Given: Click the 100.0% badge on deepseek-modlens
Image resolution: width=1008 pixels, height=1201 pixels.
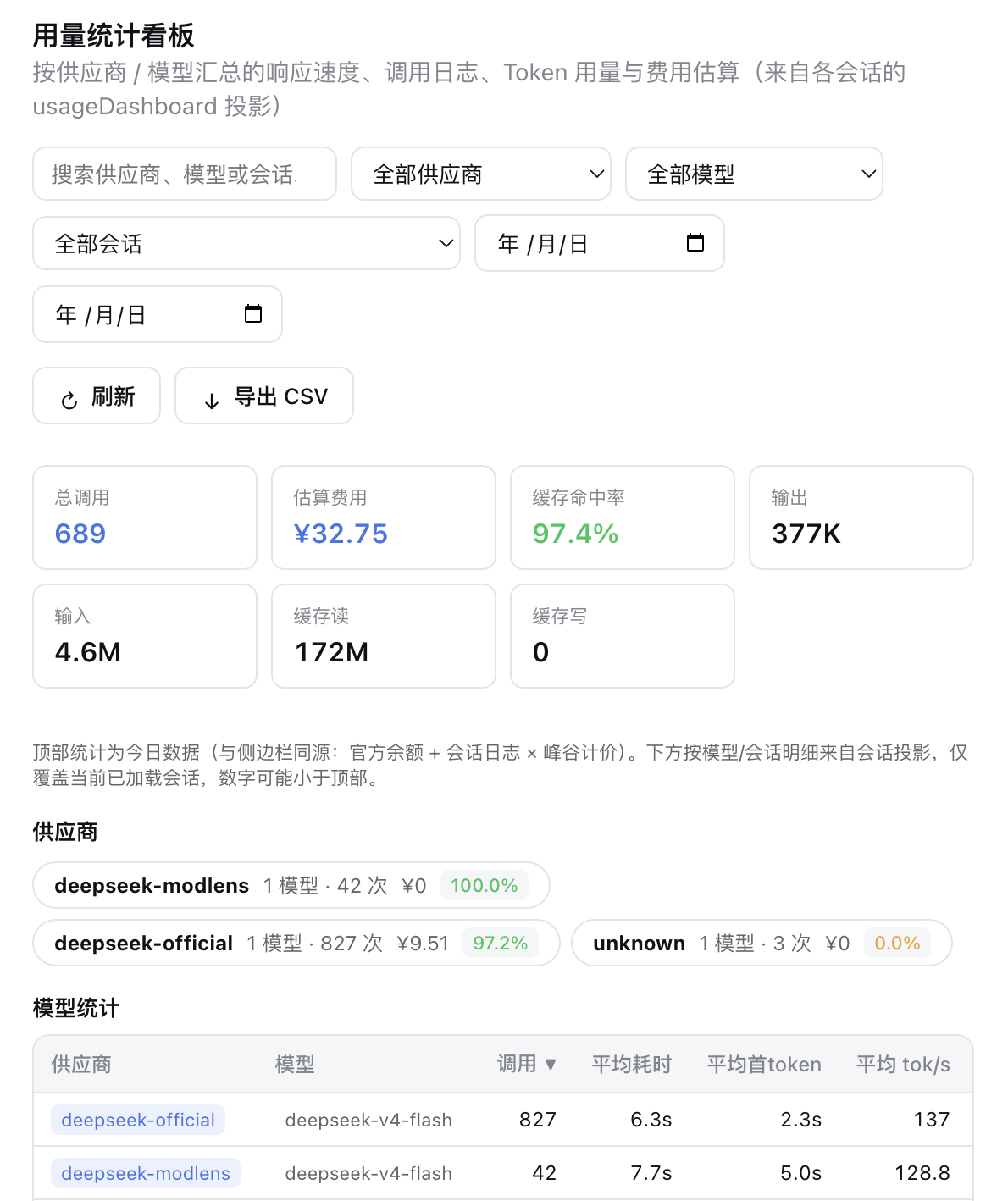Looking at the screenshot, I should pyautogui.click(x=485, y=885).
